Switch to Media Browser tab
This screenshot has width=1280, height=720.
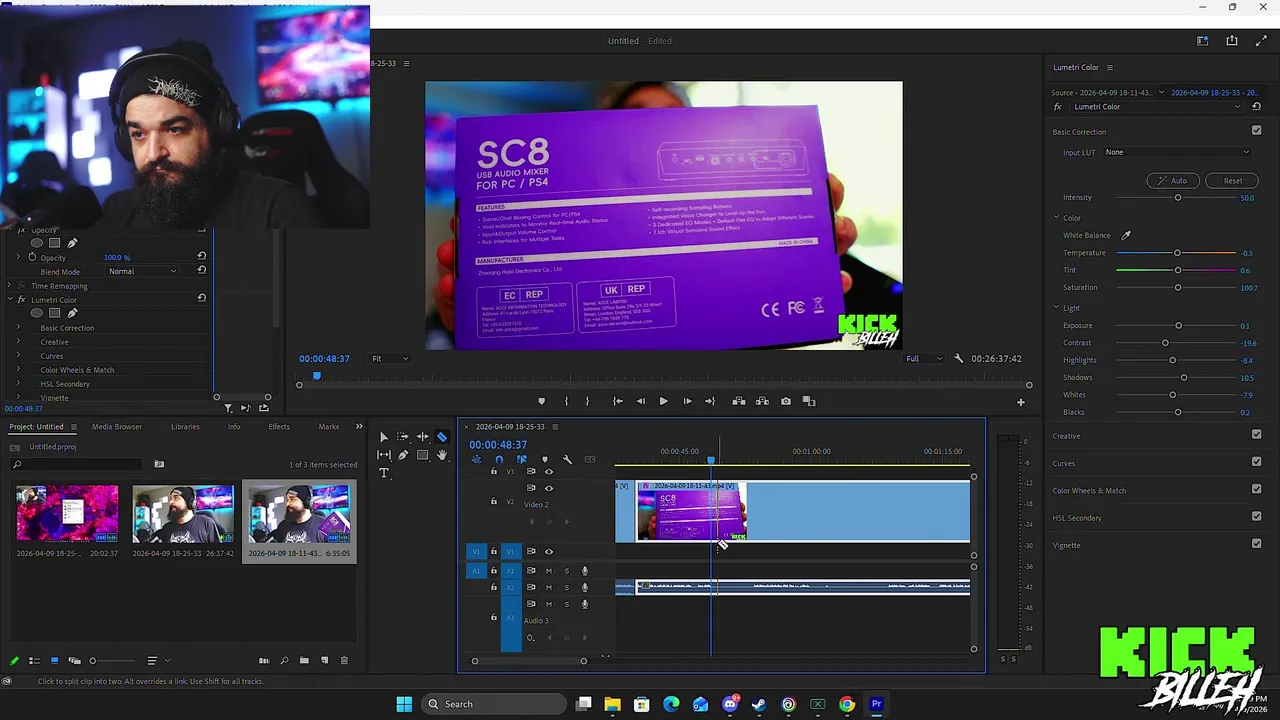pos(117,427)
